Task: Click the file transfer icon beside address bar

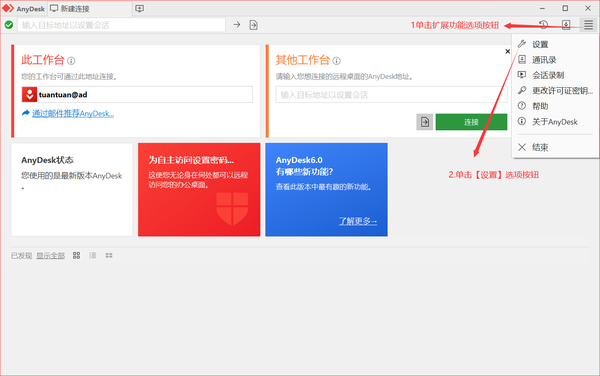Action: coord(253,25)
